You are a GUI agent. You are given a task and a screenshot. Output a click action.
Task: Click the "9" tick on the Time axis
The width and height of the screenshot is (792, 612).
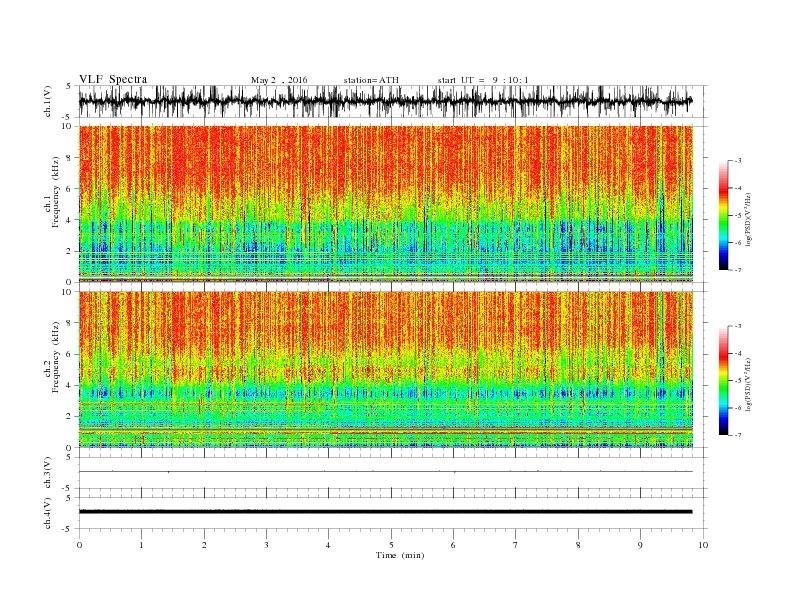(640, 545)
